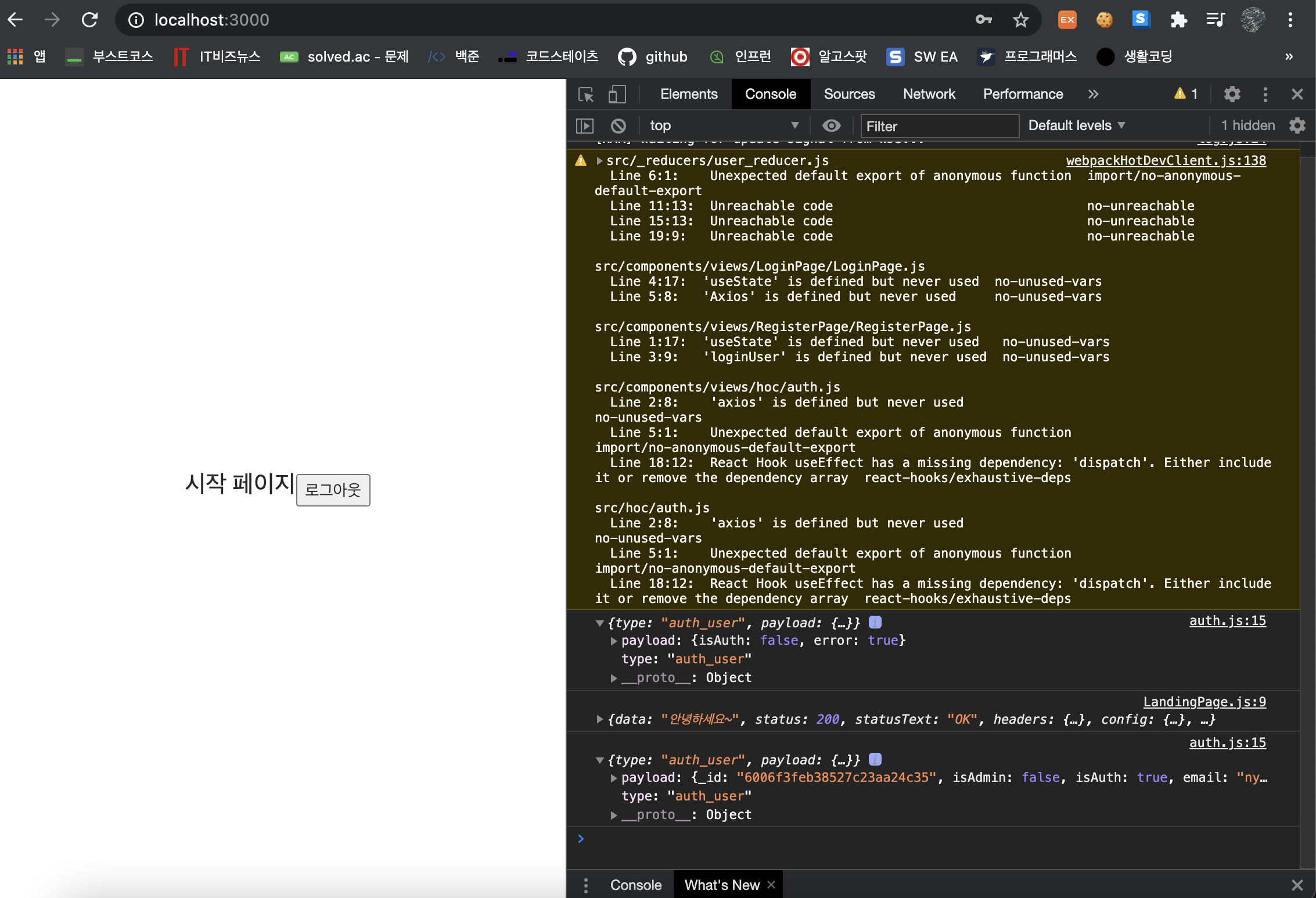Toggle the device toolbar icon

[x=617, y=94]
